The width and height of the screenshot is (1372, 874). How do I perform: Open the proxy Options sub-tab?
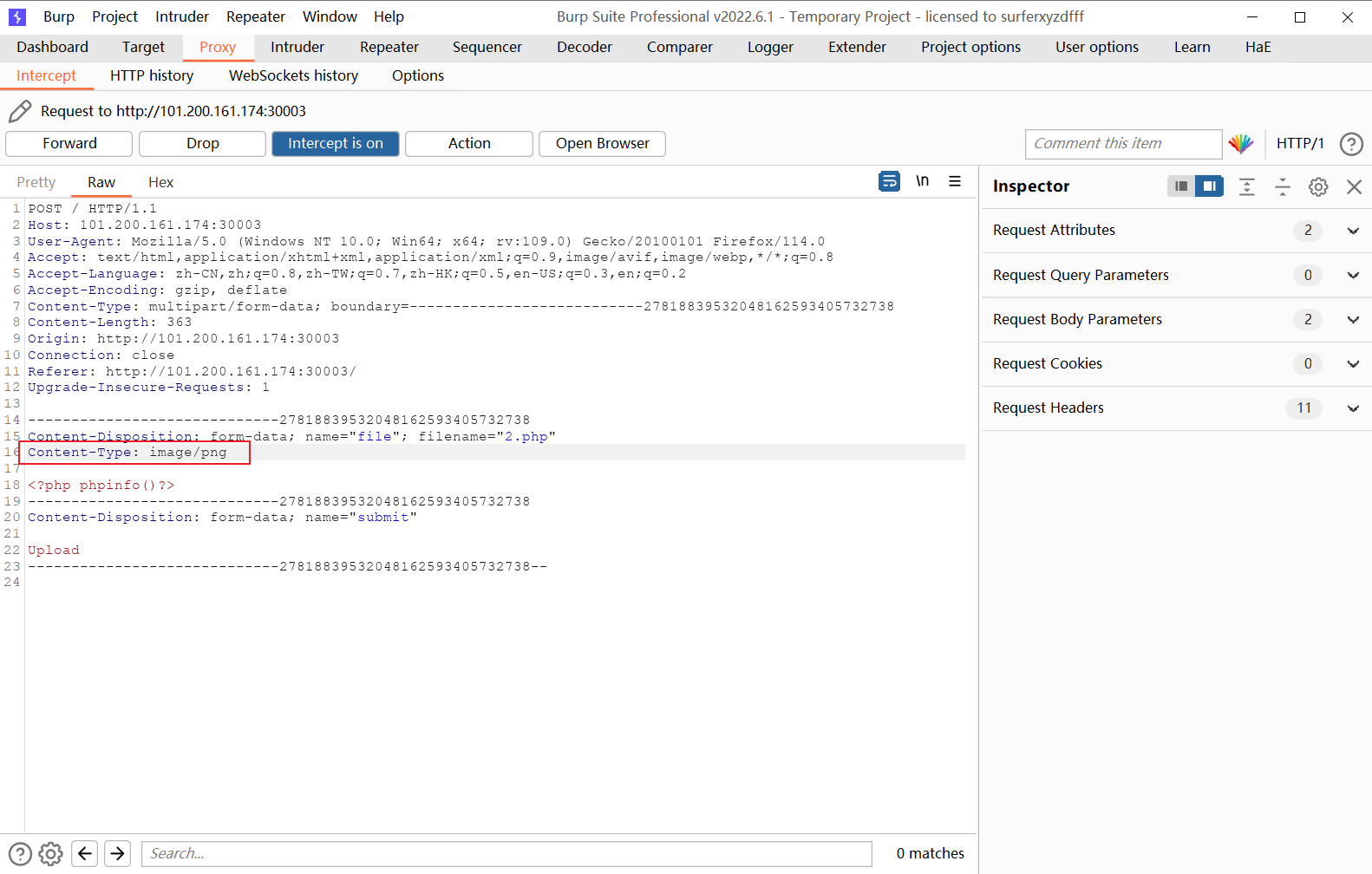coord(418,75)
